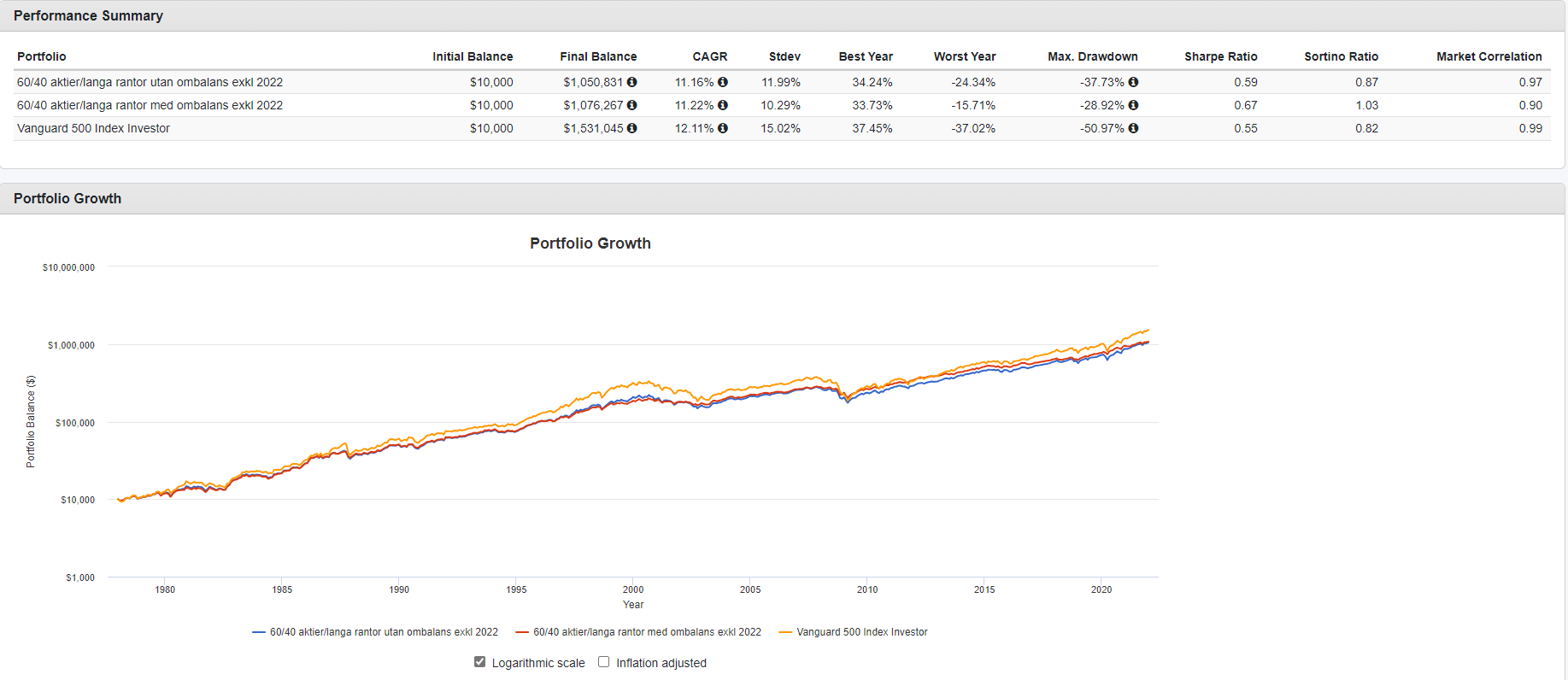The image size is (1568, 680).
Task: Open info icon next to 12.11% CAGR
Action: (x=723, y=128)
